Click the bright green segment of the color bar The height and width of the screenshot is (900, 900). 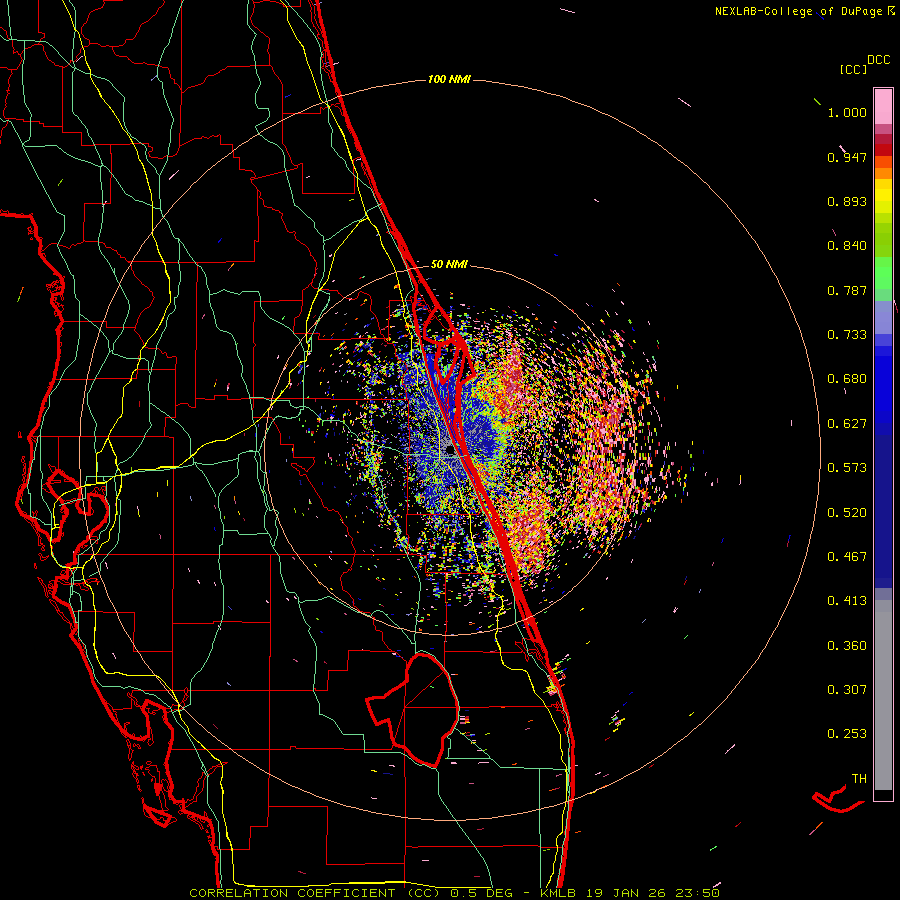[x=883, y=273]
